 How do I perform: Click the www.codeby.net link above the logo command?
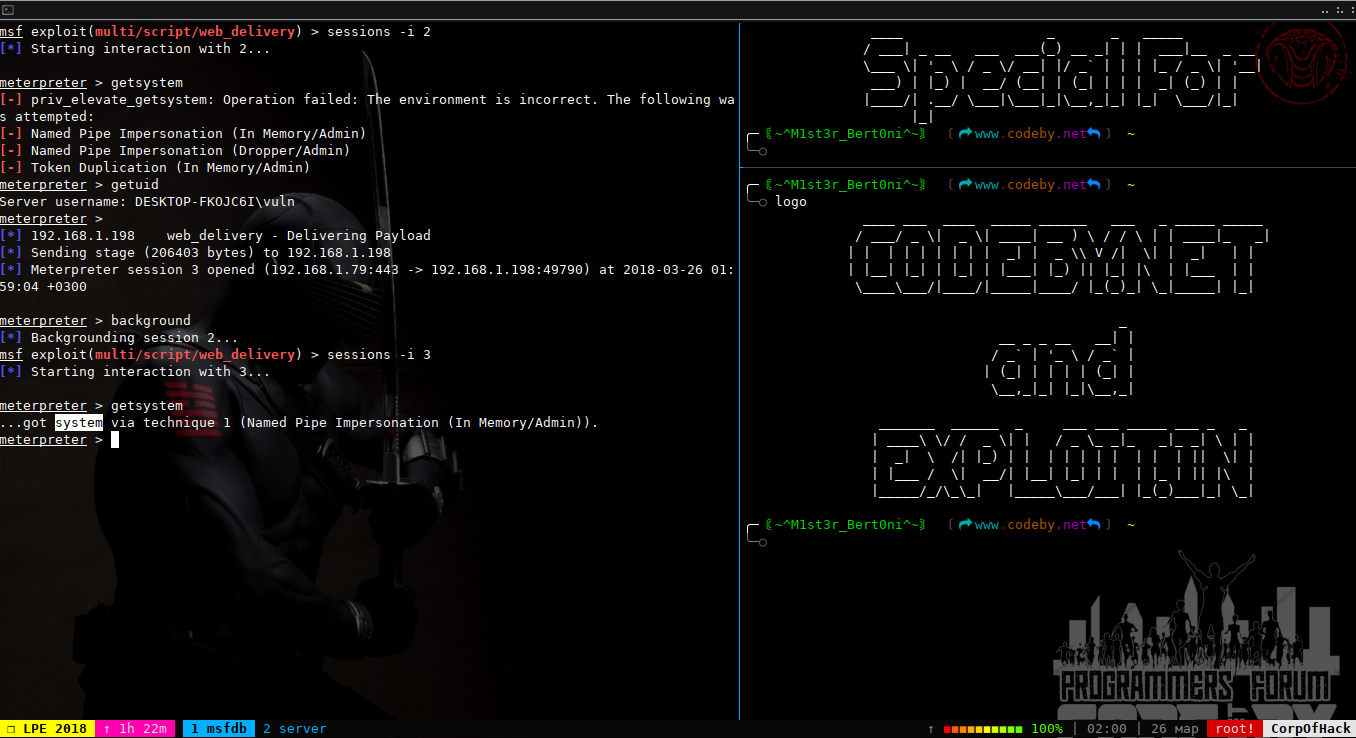pyautogui.click(x=1030, y=184)
